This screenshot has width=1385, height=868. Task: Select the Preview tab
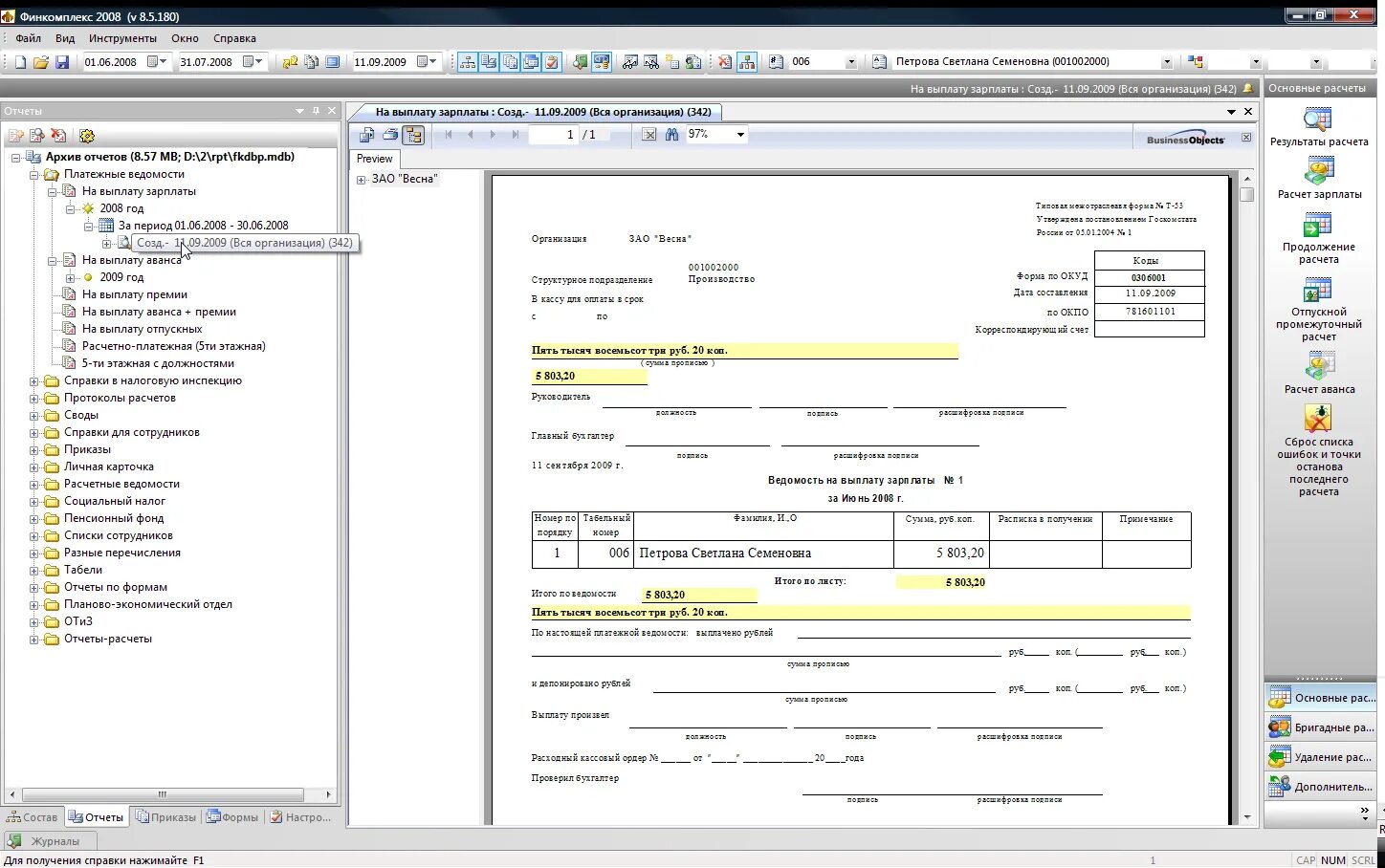coord(374,159)
